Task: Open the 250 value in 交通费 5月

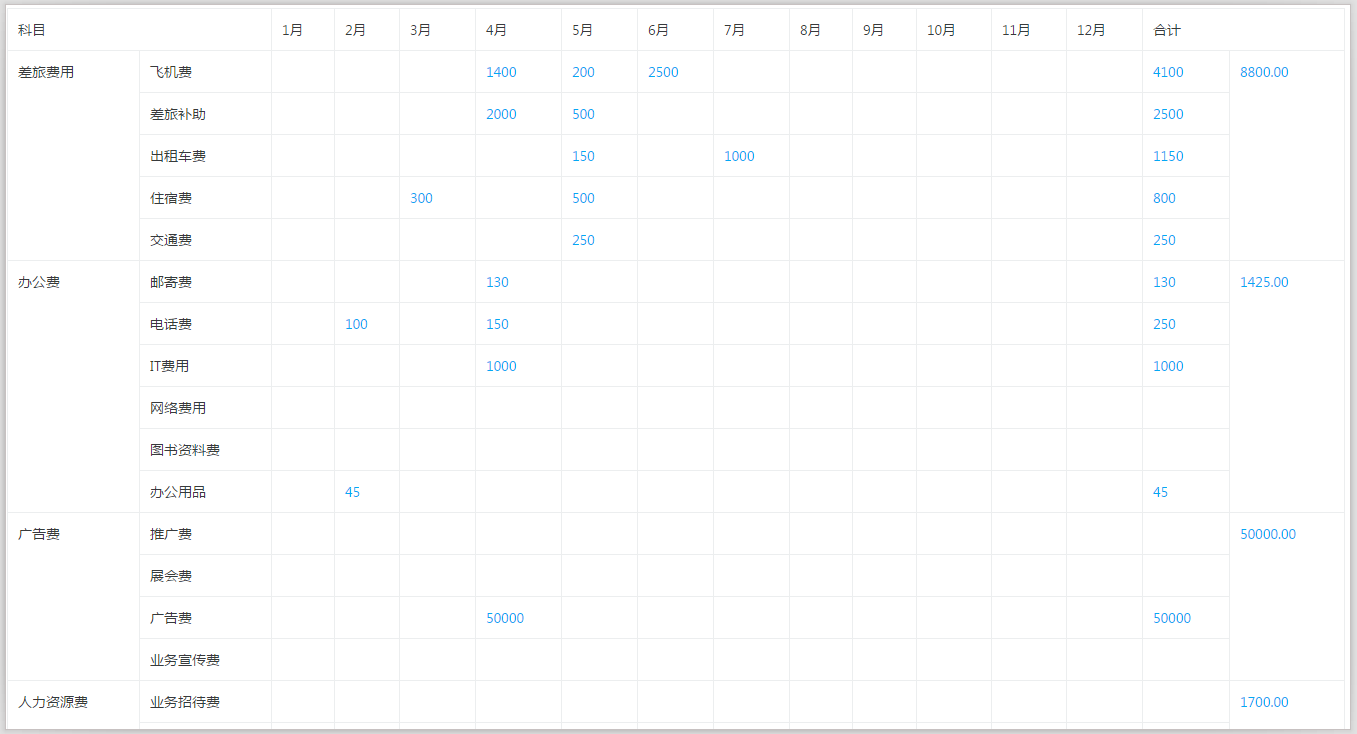Action: click(583, 240)
